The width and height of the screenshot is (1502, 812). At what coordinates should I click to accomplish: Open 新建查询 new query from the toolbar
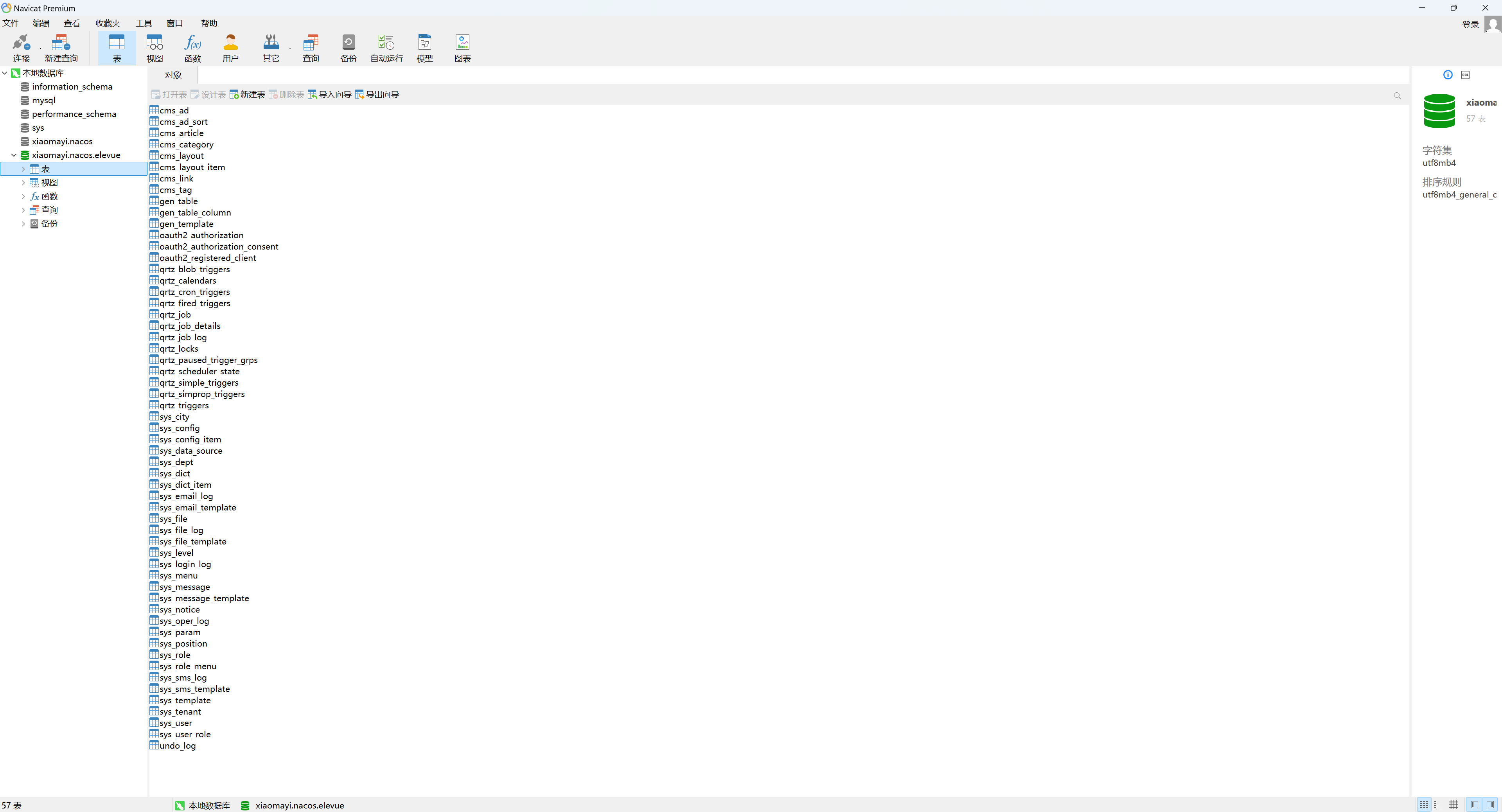(61, 49)
